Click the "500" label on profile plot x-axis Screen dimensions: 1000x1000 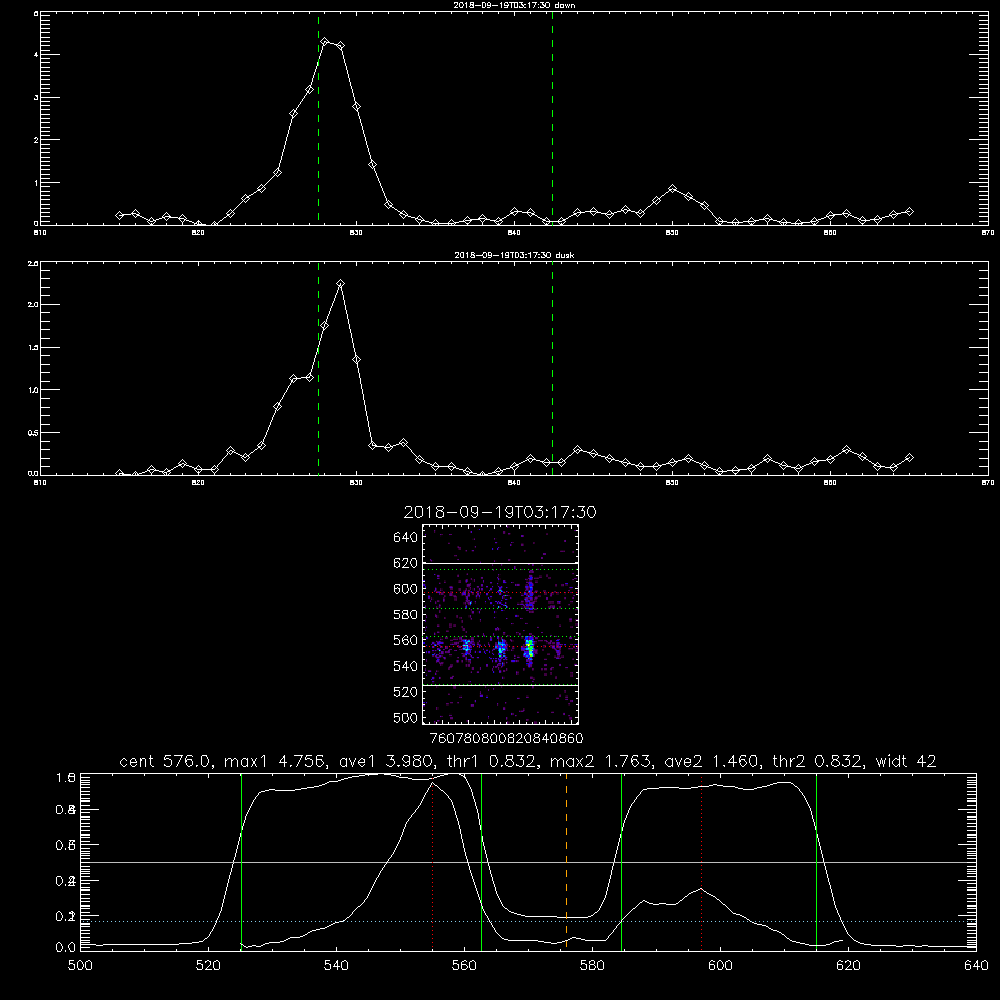pos(80,966)
